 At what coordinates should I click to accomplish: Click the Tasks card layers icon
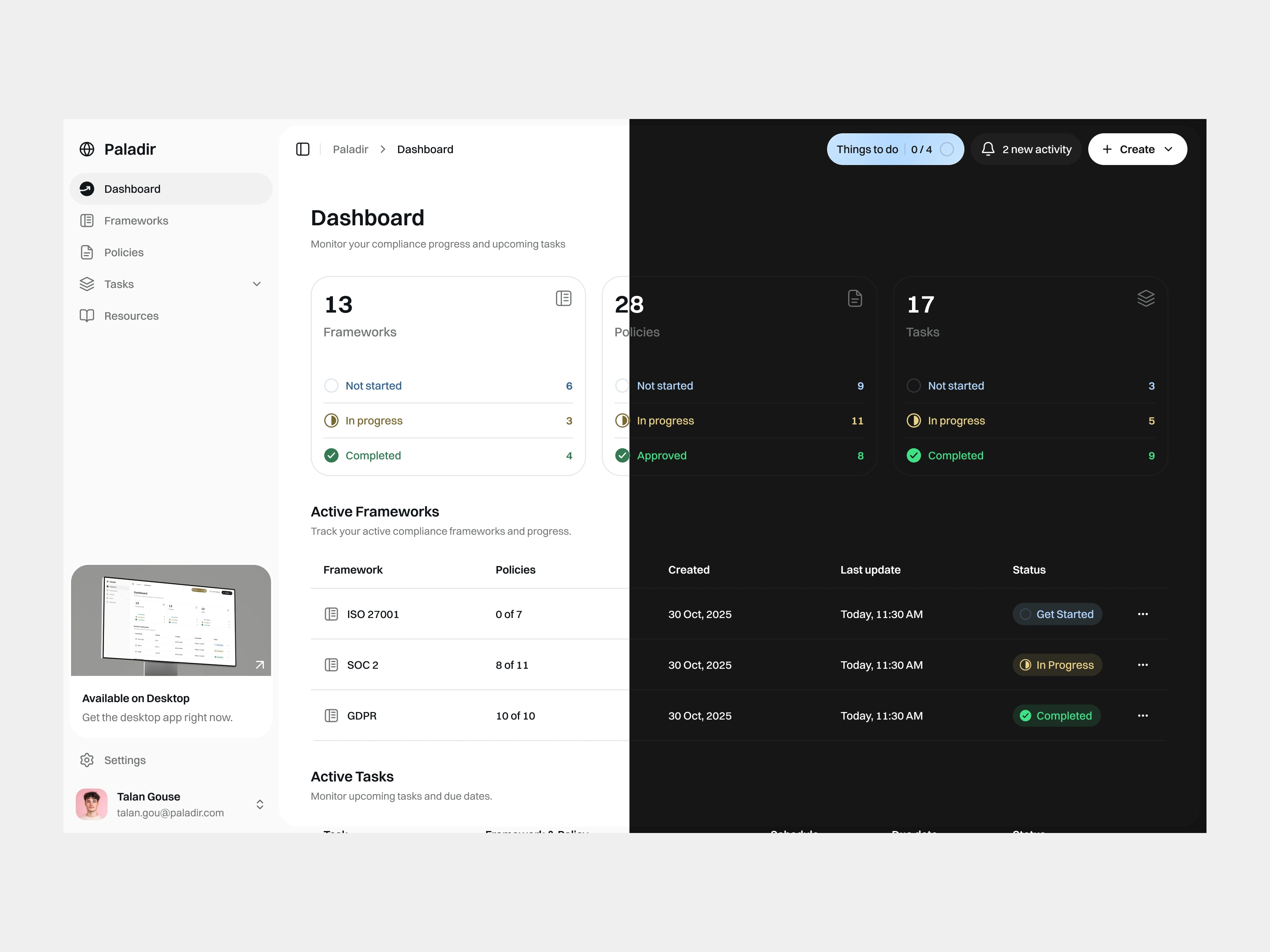coord(1145,298)
